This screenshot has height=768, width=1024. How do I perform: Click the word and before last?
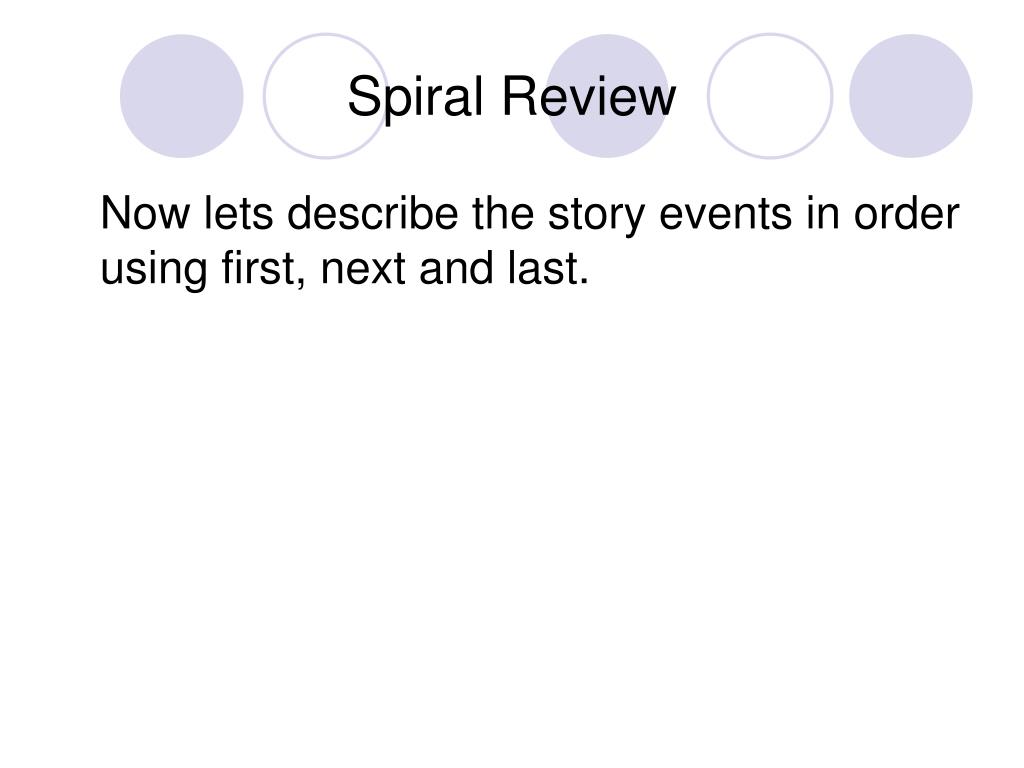click(x=456, y=268)
